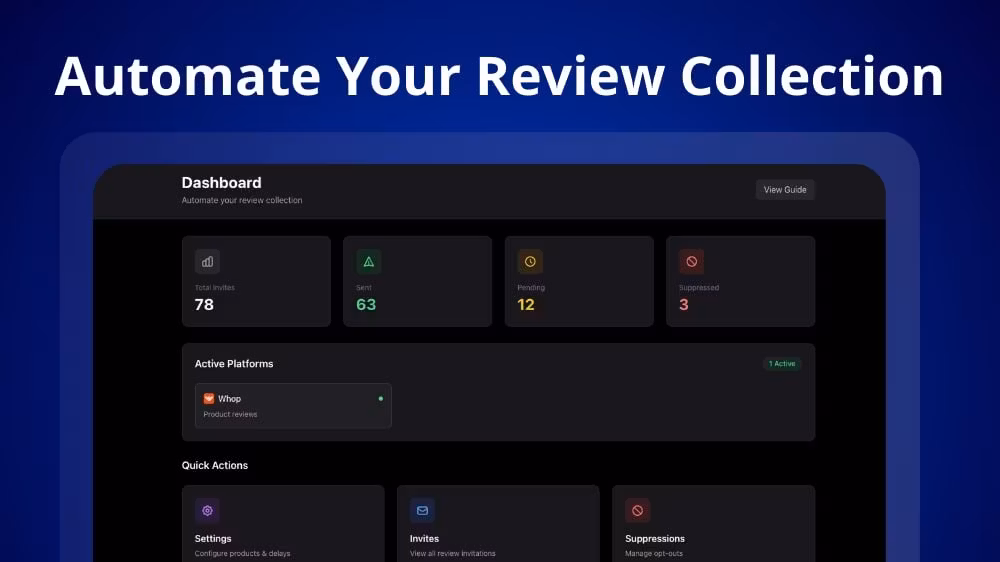The width and height of the screenshot is (1000, 562).
Task: Select the Whop 'Product reviews' label
Action: (230, 414)
